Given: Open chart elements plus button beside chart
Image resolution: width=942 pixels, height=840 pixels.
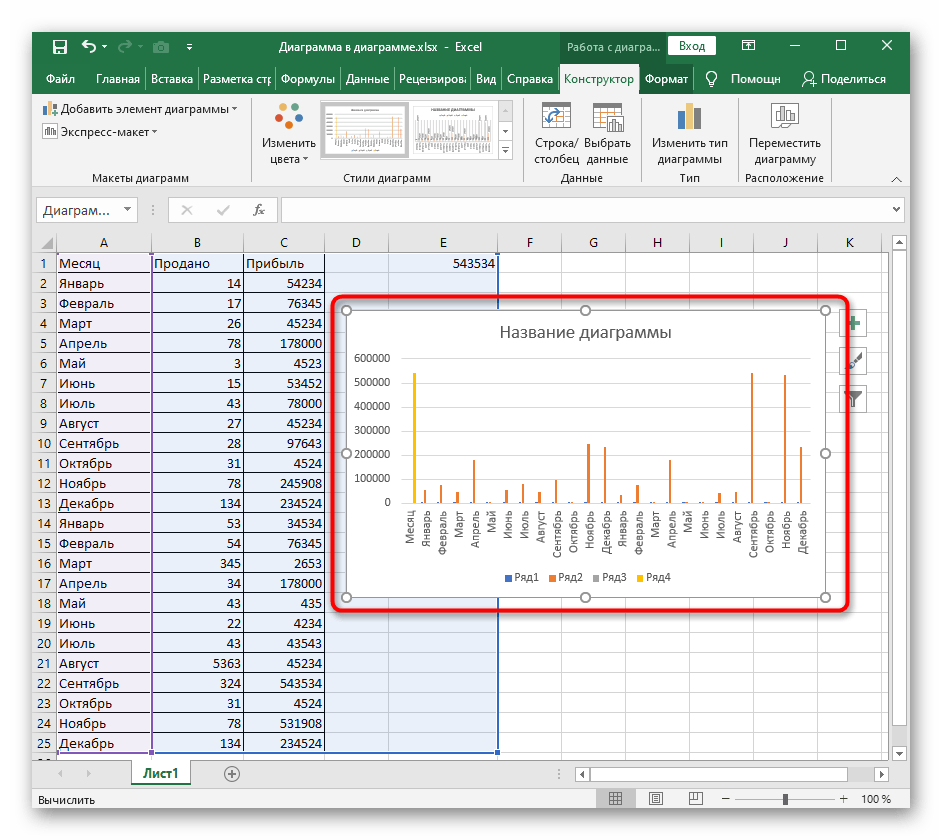Looking at the screenshot, I should [x=853, y=323].
